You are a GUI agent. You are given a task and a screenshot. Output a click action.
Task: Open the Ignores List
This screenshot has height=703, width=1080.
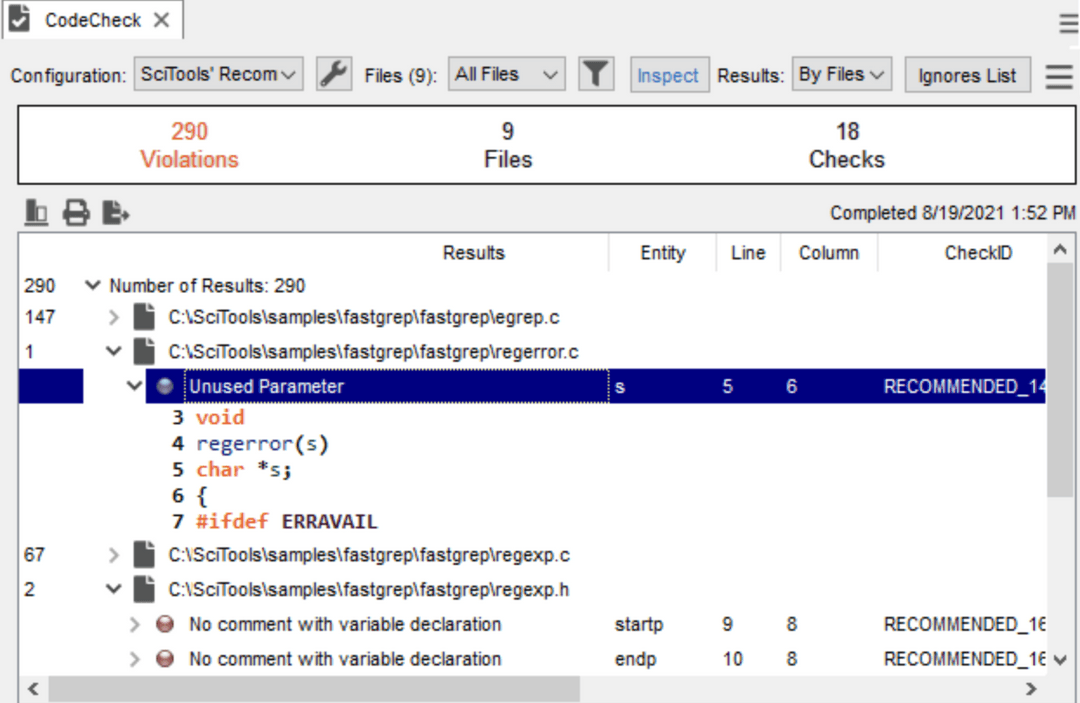pos(967,74)
